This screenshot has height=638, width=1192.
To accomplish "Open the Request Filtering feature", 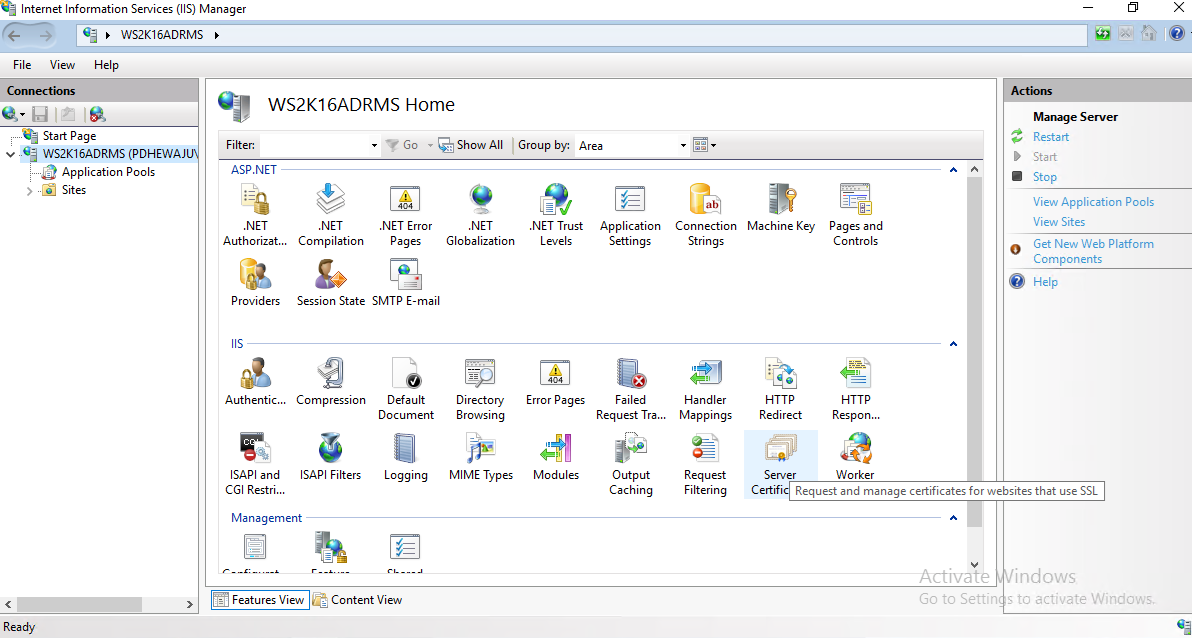I will pyautogui.click(x=705, y=465).
